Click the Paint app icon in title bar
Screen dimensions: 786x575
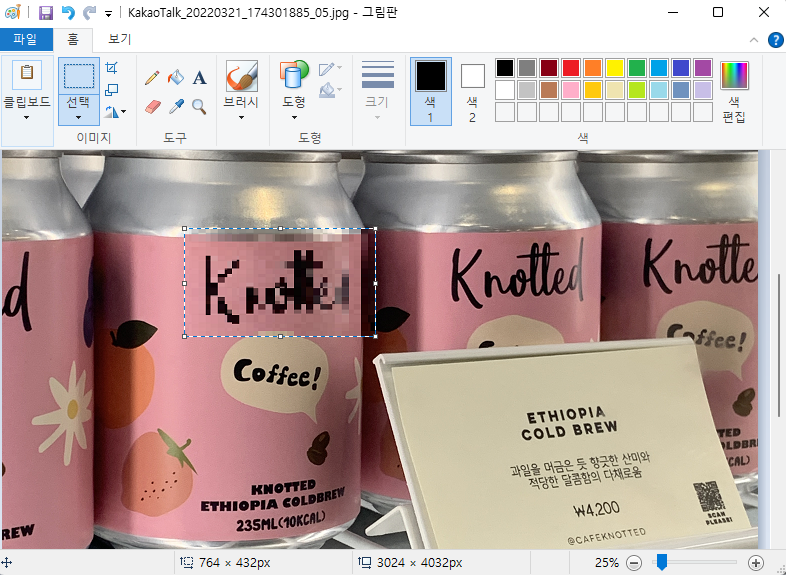13,13
